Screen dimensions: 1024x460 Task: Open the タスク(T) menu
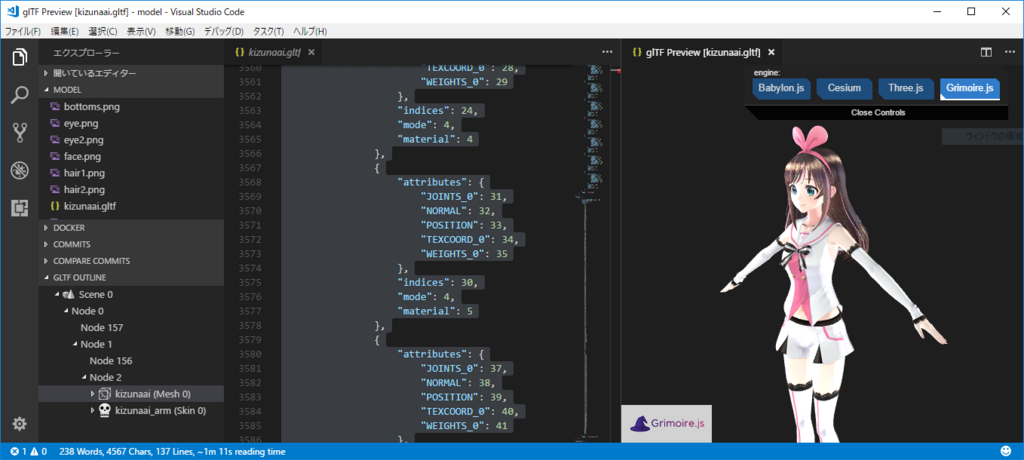click(x=268, y=31)
